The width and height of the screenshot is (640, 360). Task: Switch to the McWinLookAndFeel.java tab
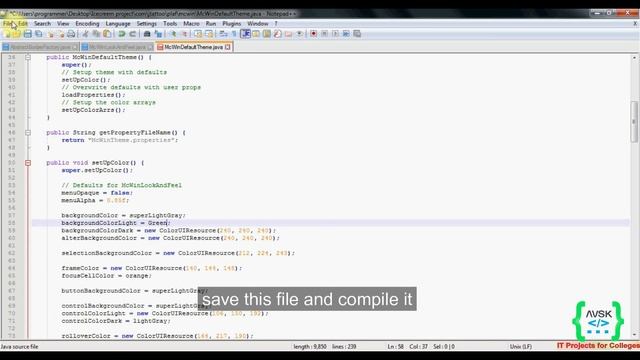click(x=117, y=47)
